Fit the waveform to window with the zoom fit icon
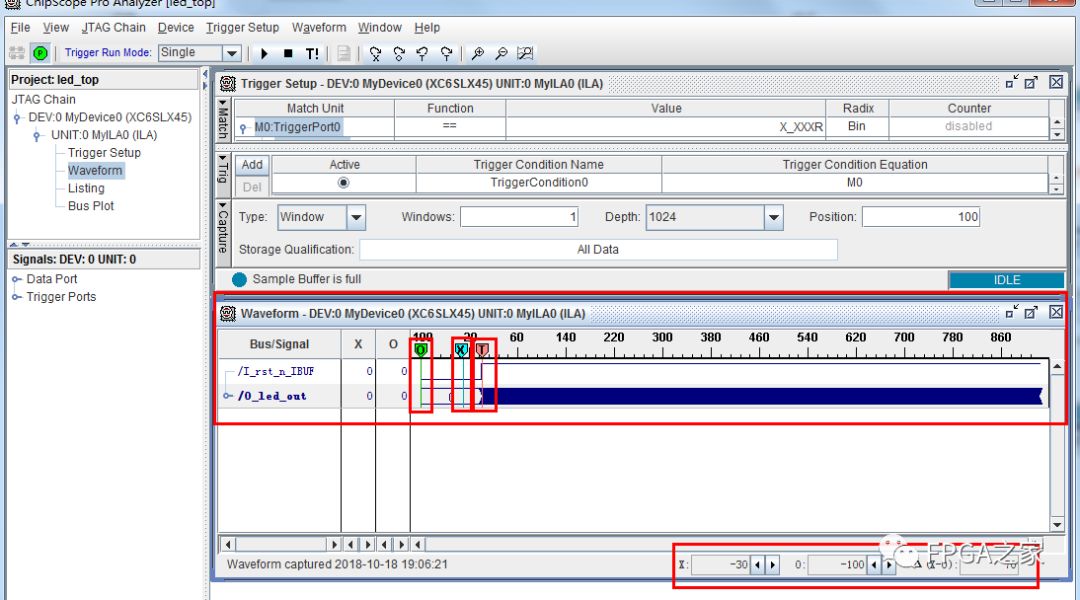The height and width of the screenshot is (600, 1080). pyautogui.click(x=525, y=53)
